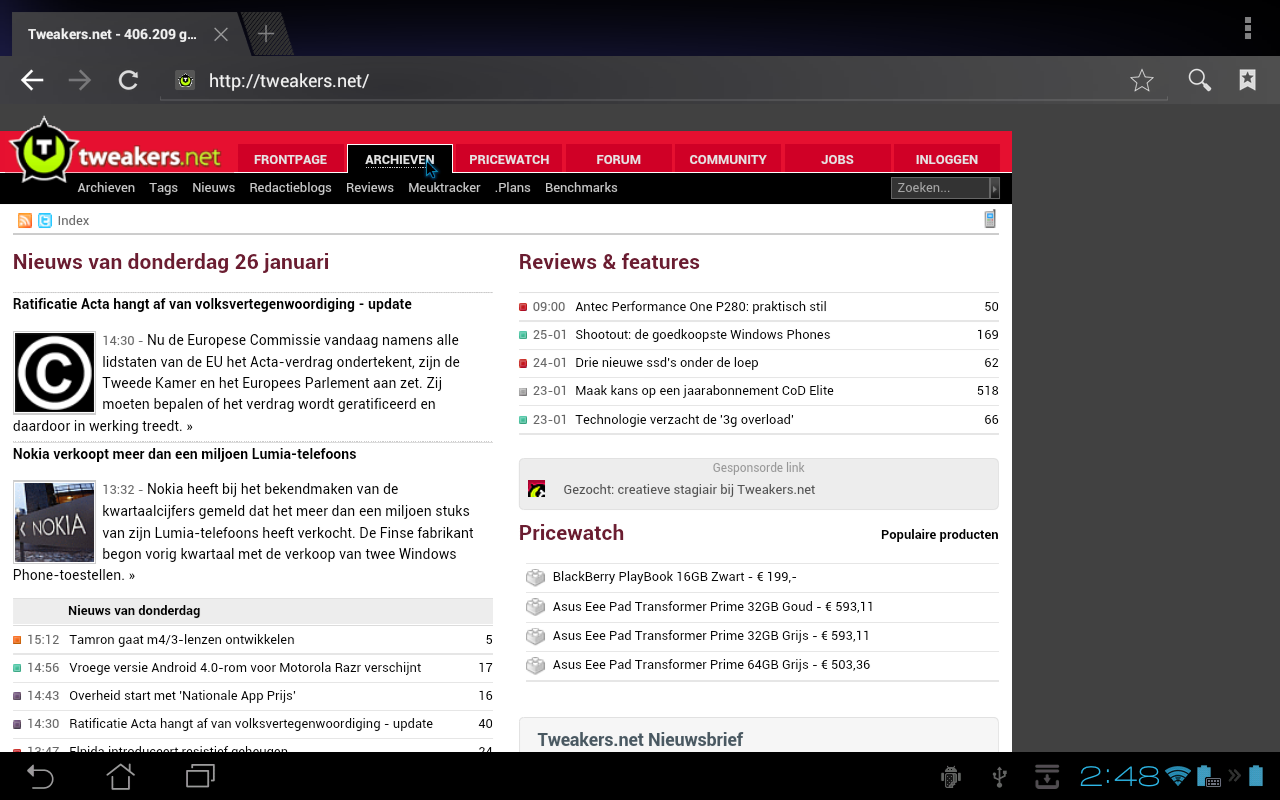Open the Tamron m4/3-lenzen news item
Image resolution: width=1280 pixels, height=800 pixels.
[182, 640]
